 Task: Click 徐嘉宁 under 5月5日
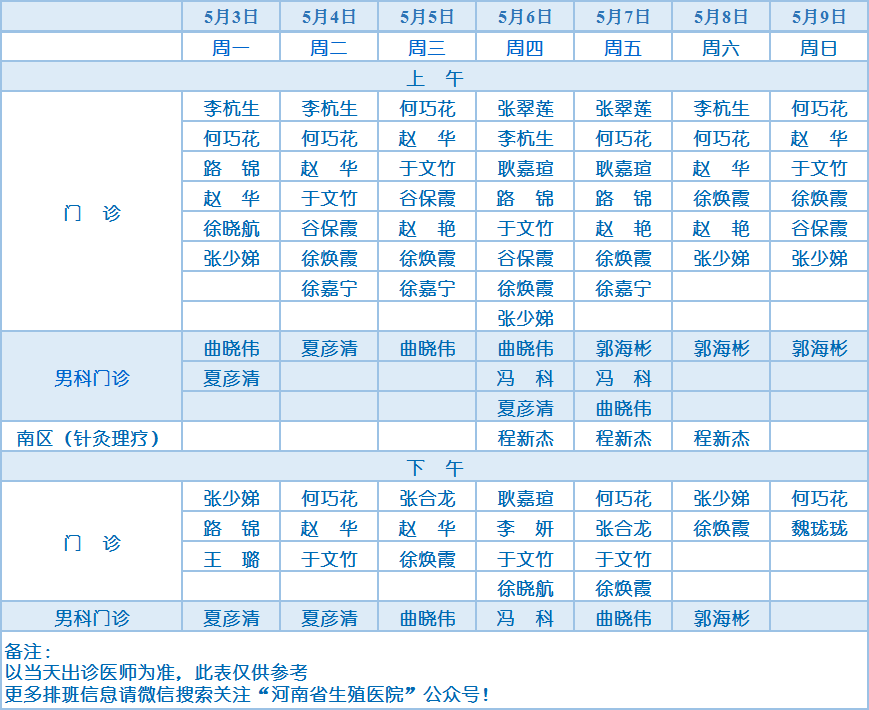pyautogui.click(x=427, y=288)
